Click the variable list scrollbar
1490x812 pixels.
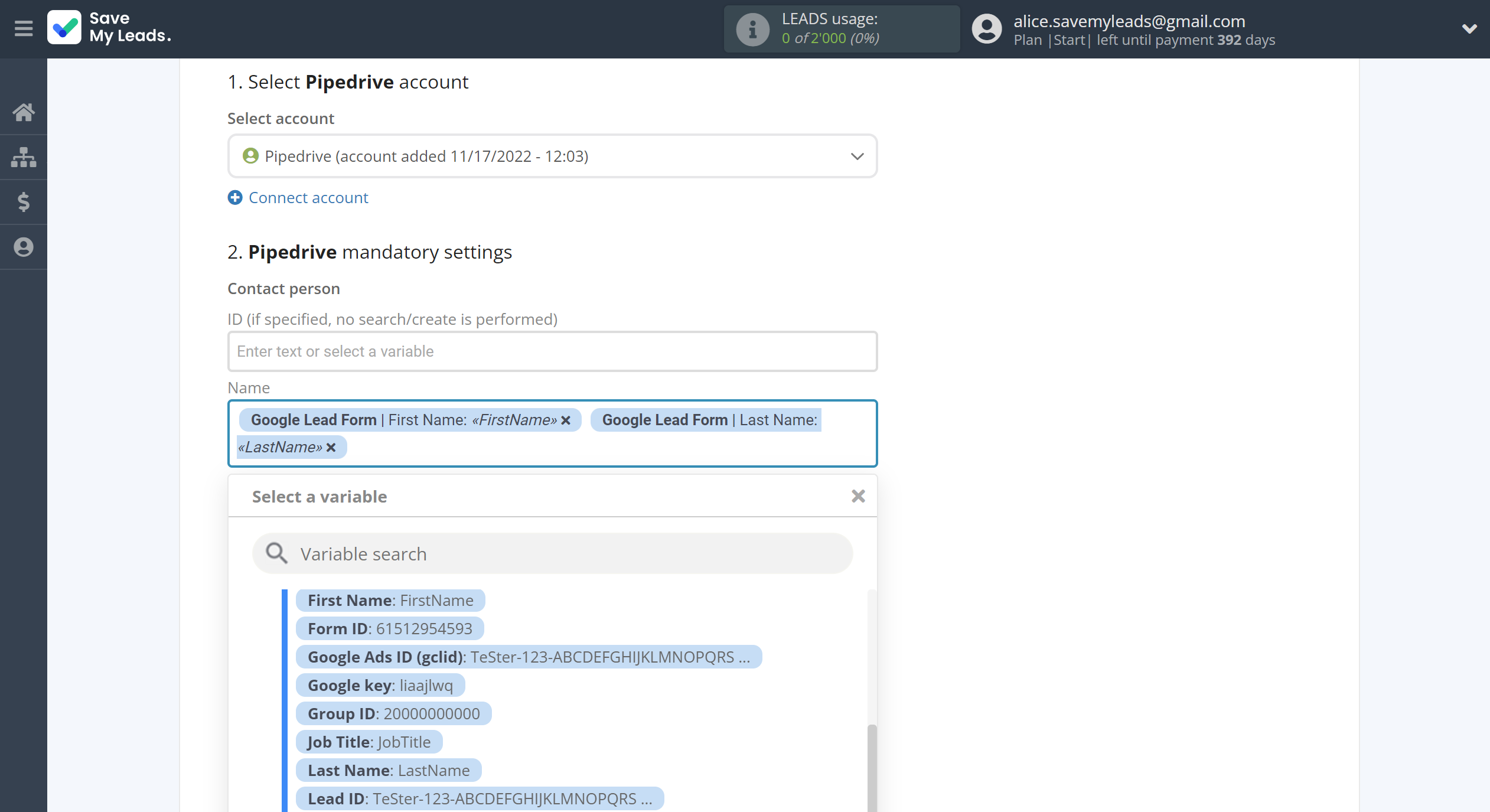point(872,768)
